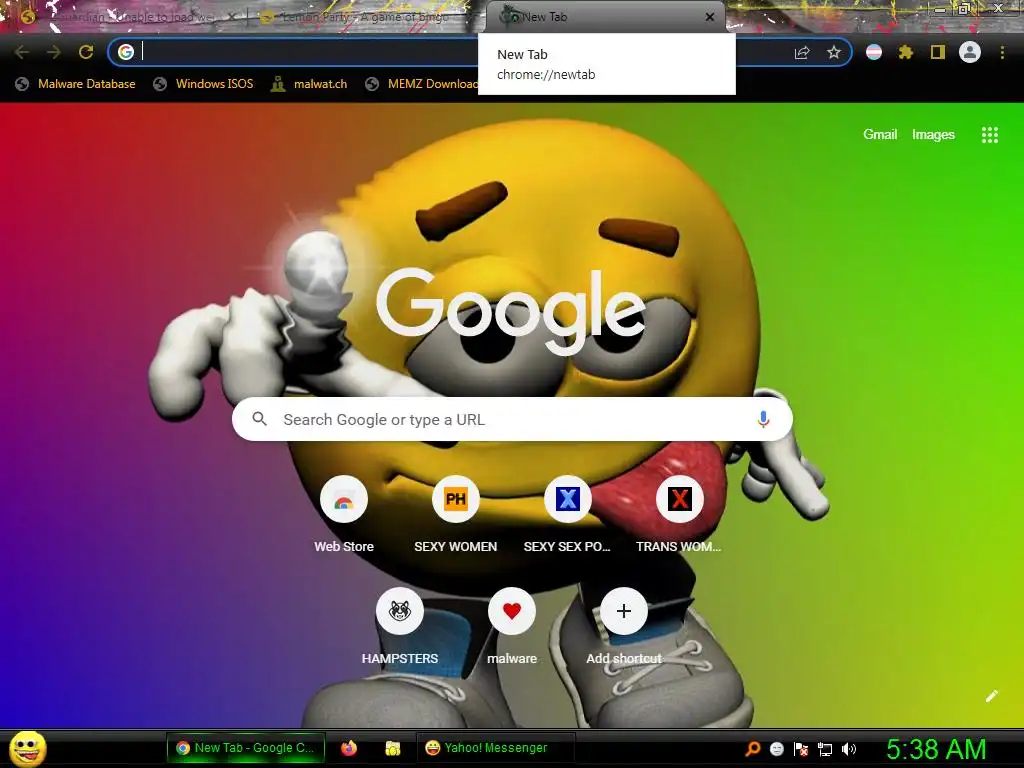Open the yellow folder icon in the taskbar

click(392, 748)
